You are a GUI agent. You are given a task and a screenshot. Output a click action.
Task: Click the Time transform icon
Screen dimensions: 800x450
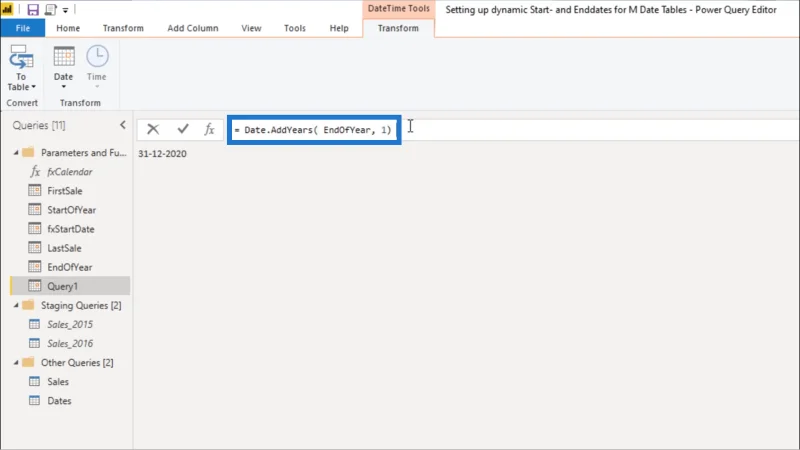pyautogui.click(x=97, y=57)
